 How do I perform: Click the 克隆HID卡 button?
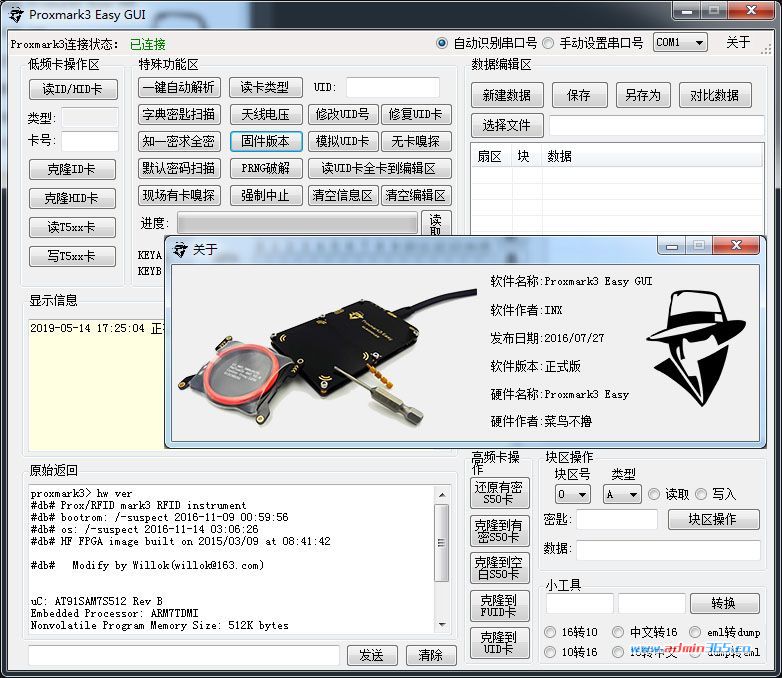pos(72,198)
